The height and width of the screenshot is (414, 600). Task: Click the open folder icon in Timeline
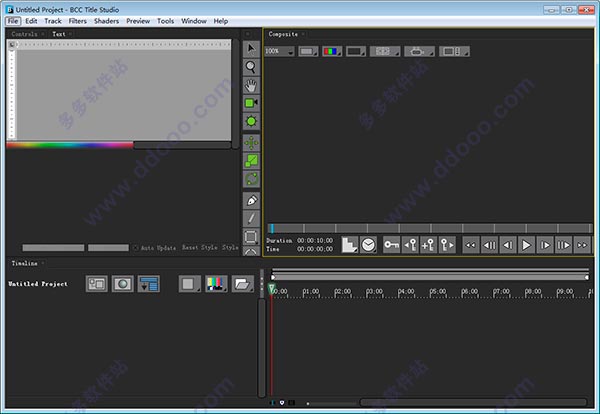click(x=243, y=284)
